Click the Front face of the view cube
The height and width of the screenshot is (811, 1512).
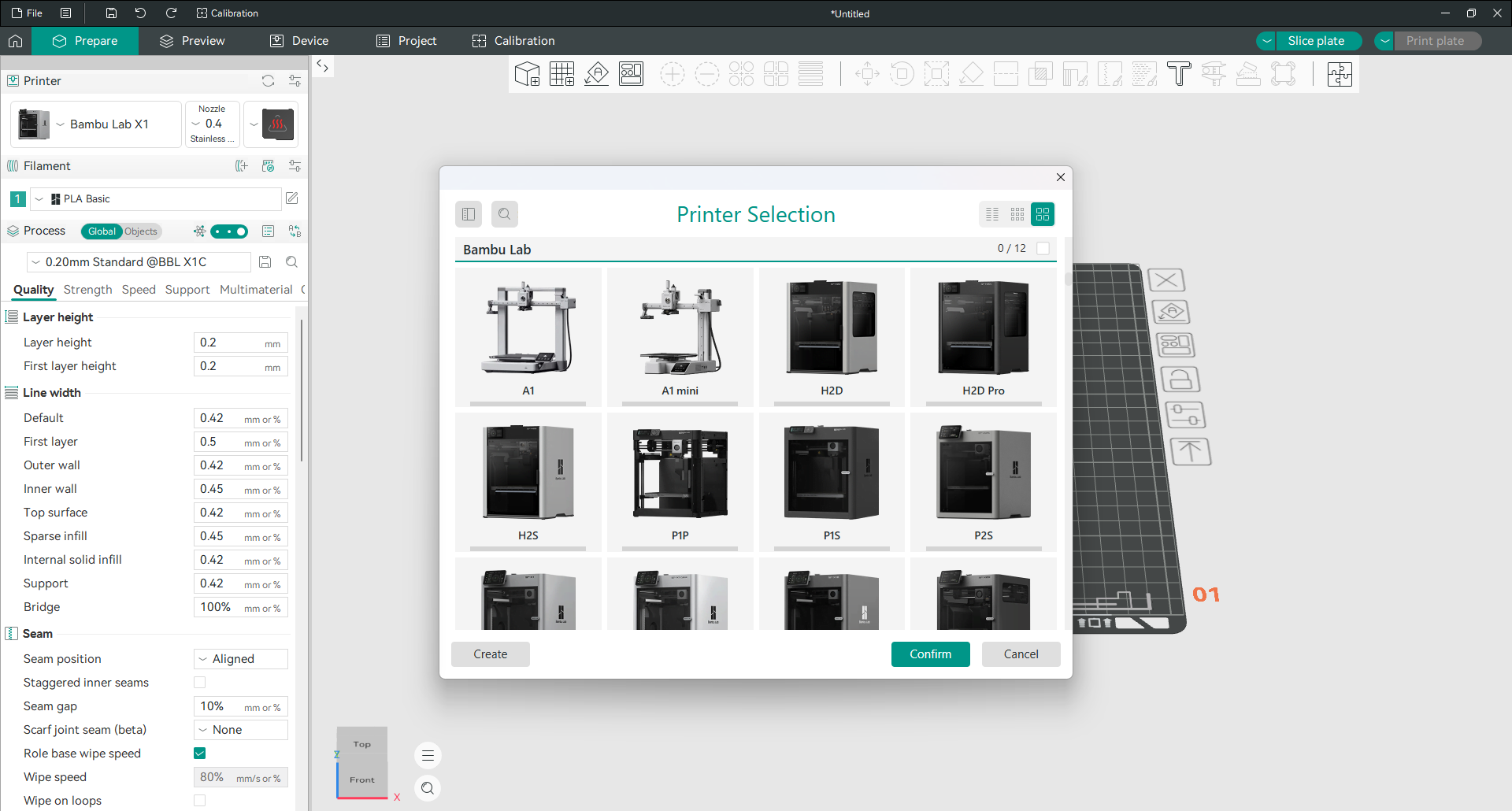[x=362, y=780]
